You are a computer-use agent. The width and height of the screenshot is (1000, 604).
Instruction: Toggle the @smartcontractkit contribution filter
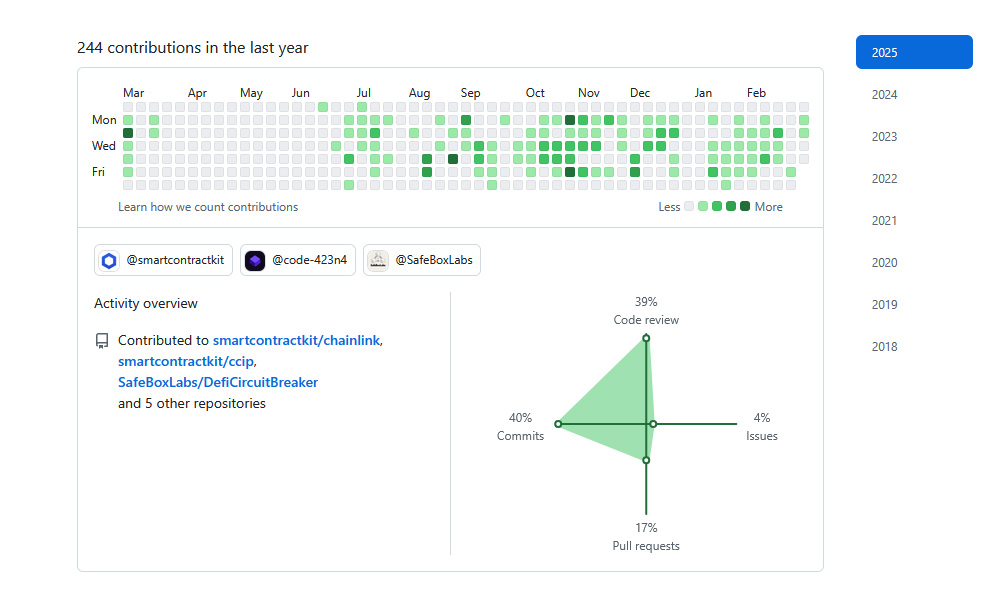point(163,260)
